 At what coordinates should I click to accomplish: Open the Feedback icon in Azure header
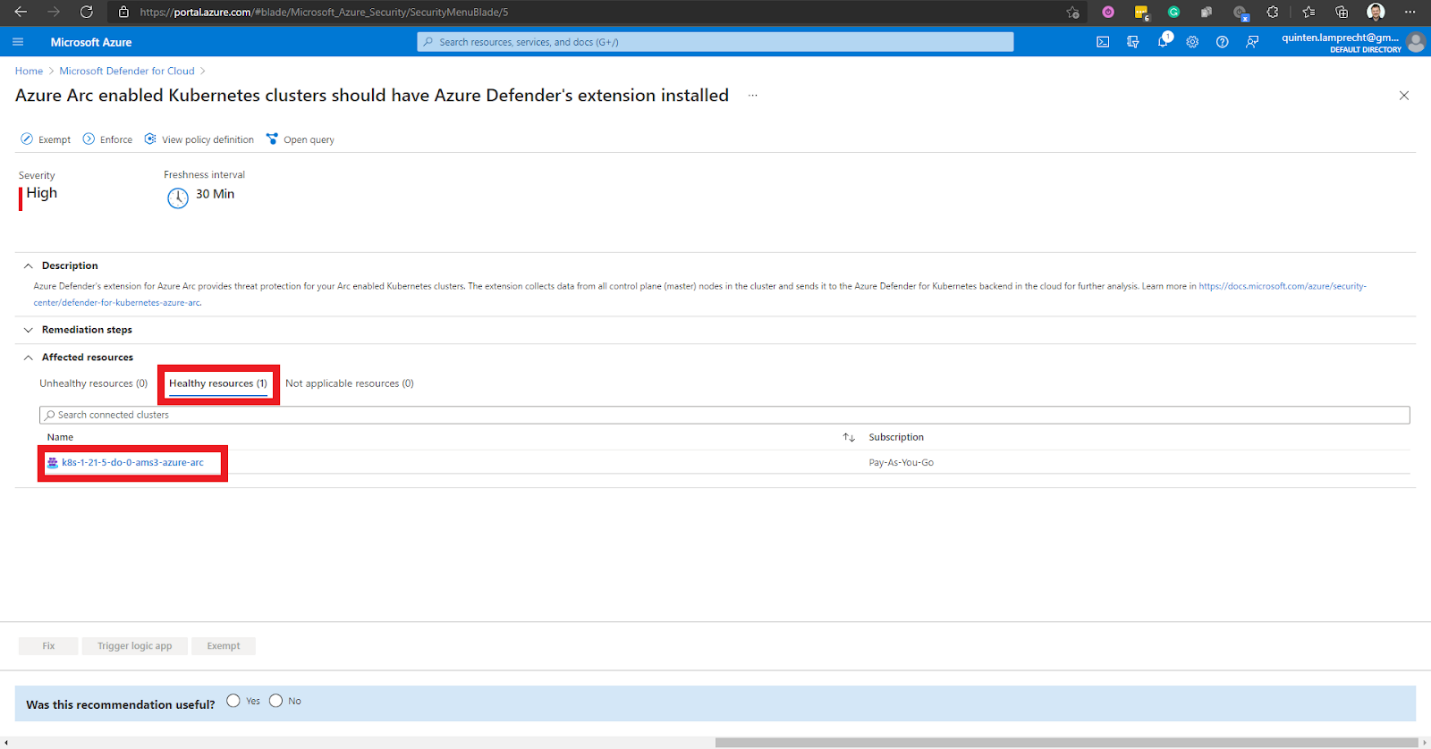(x=1252, y=42)
